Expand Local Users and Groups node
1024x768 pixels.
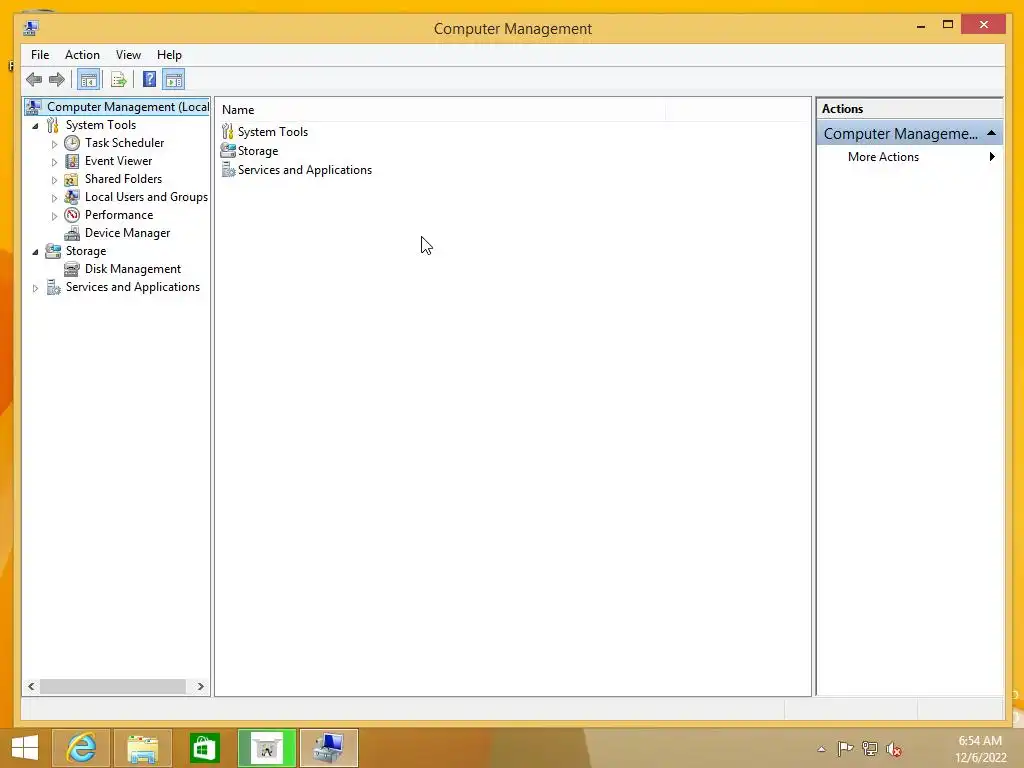[x=54, y=197]
